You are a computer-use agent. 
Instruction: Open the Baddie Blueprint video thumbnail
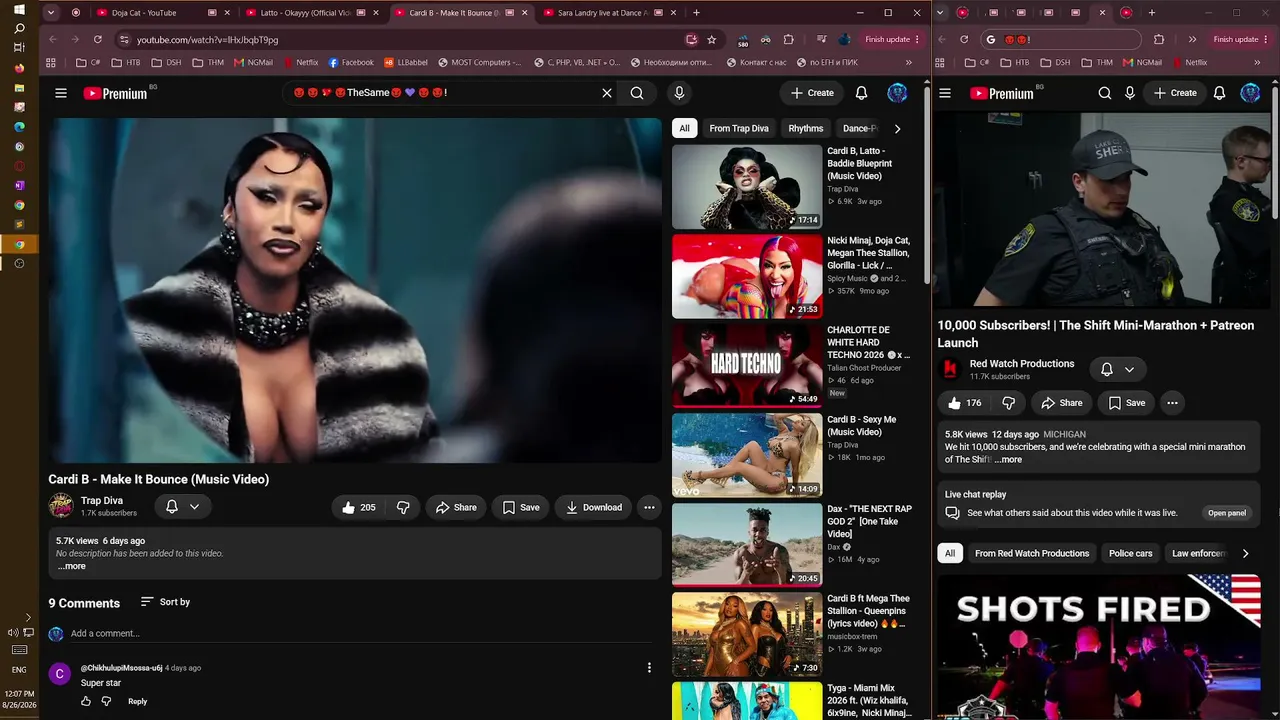coord(747,187)
